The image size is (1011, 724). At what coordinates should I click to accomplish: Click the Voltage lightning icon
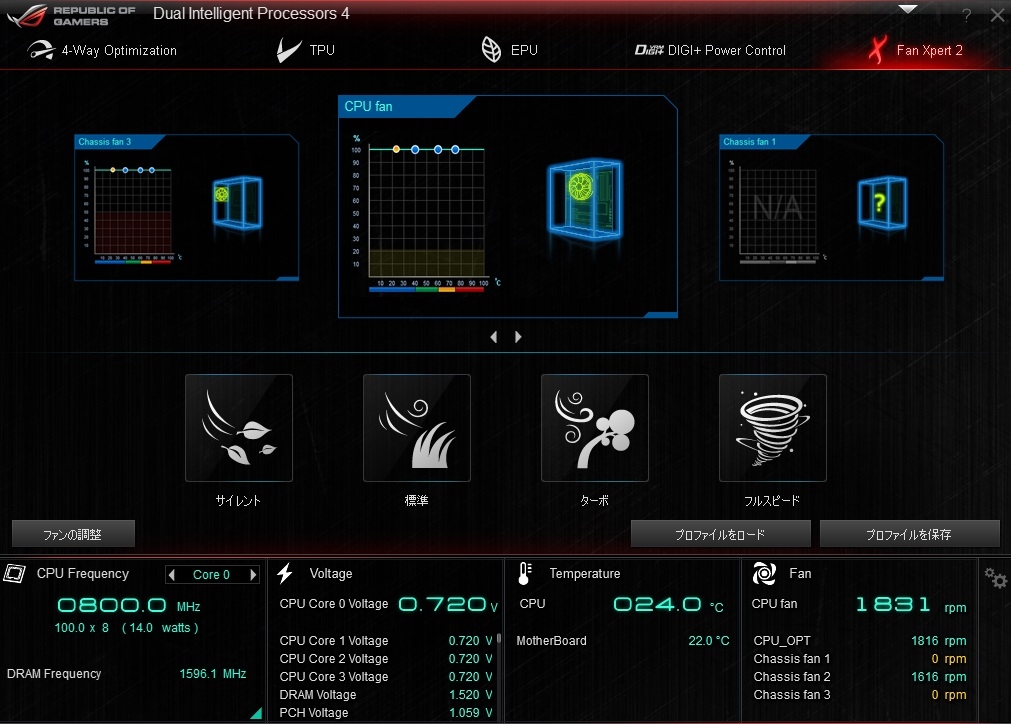point(285,573)
